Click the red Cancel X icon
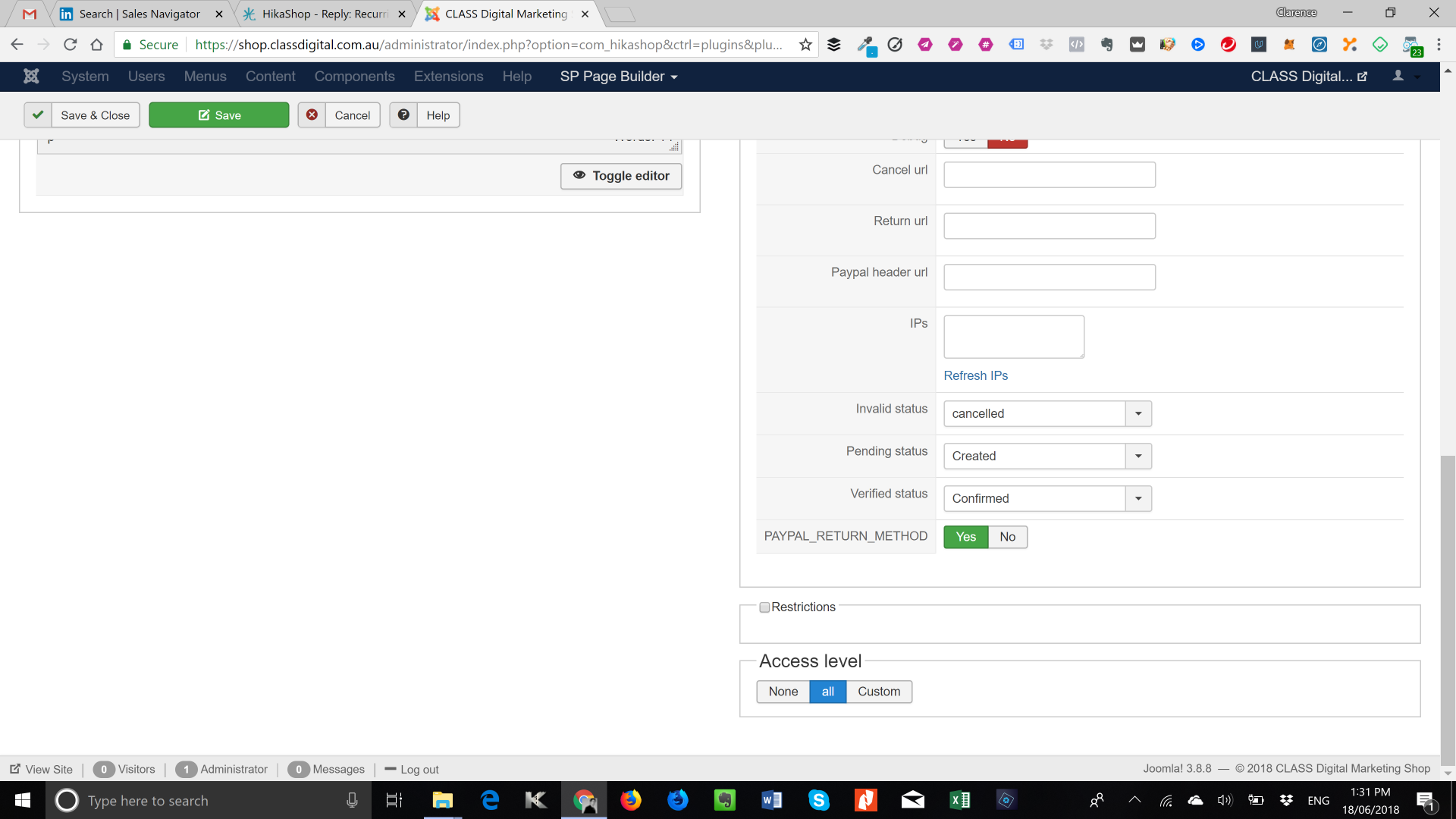 click(x=312, y=115)
